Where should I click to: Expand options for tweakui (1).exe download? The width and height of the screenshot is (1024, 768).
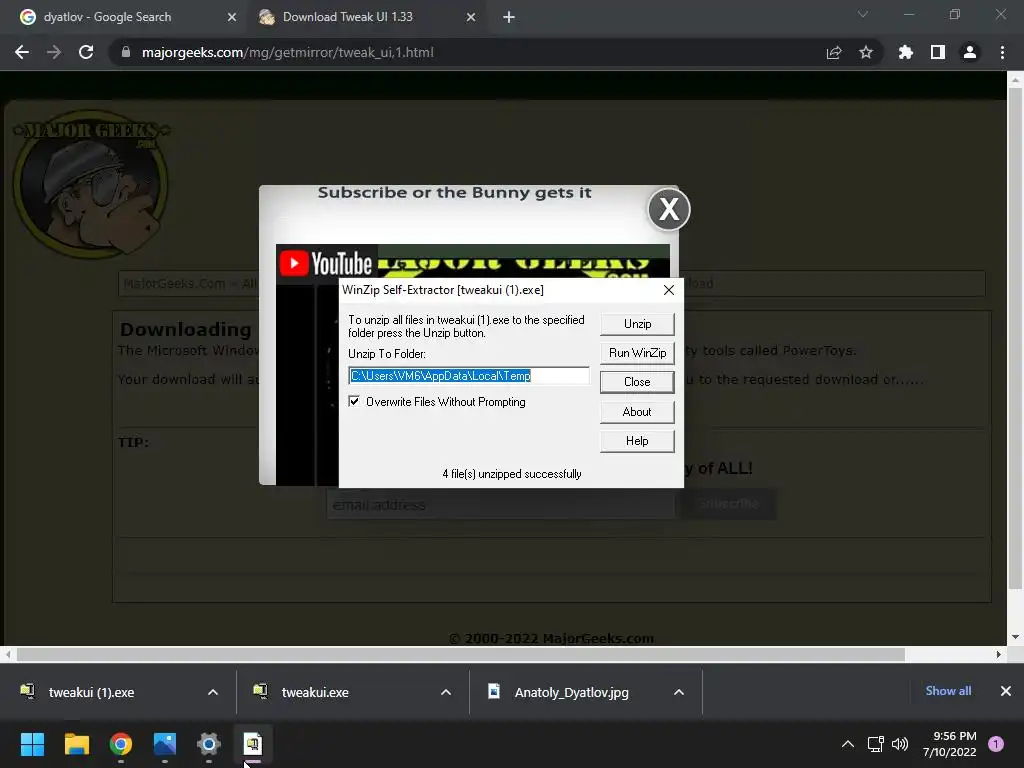(x=213, y=692)
